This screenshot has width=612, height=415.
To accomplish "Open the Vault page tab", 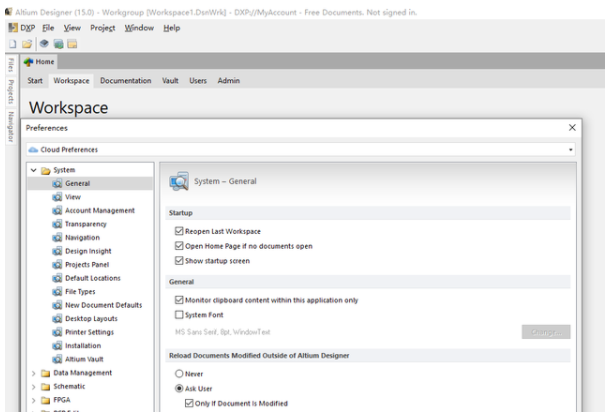I will [170, 81].
